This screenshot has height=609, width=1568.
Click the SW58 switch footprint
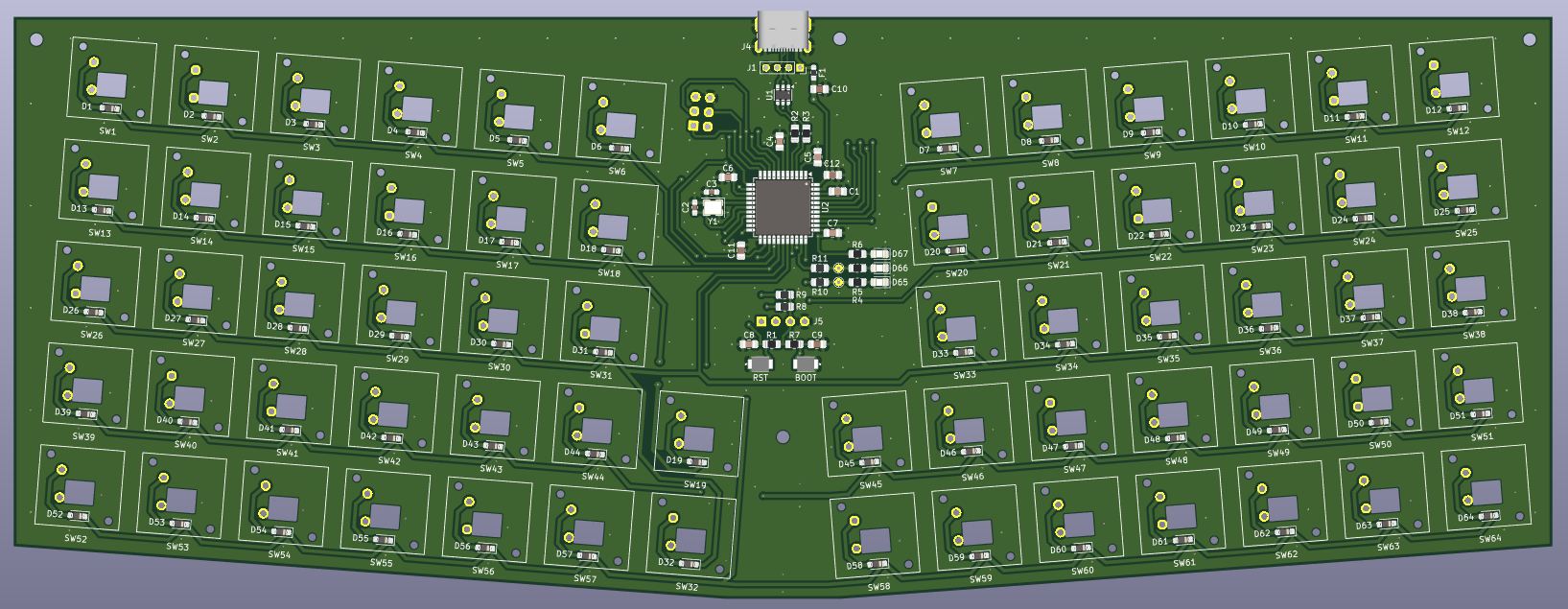click(875, 535)
